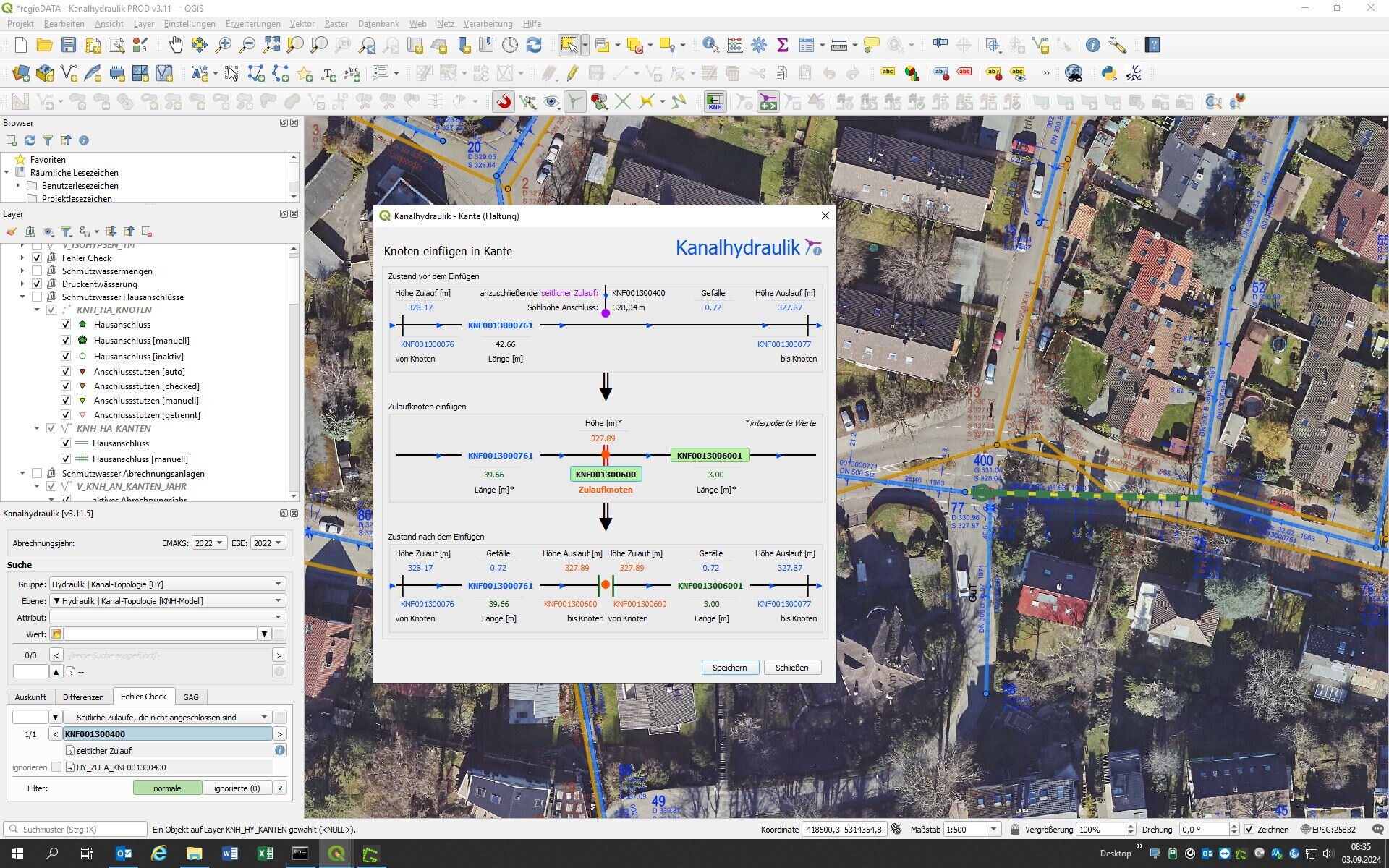Click the Toggle Editing pencil icon
Viewport: 1389px width, 868px height.
coord(572,73)
